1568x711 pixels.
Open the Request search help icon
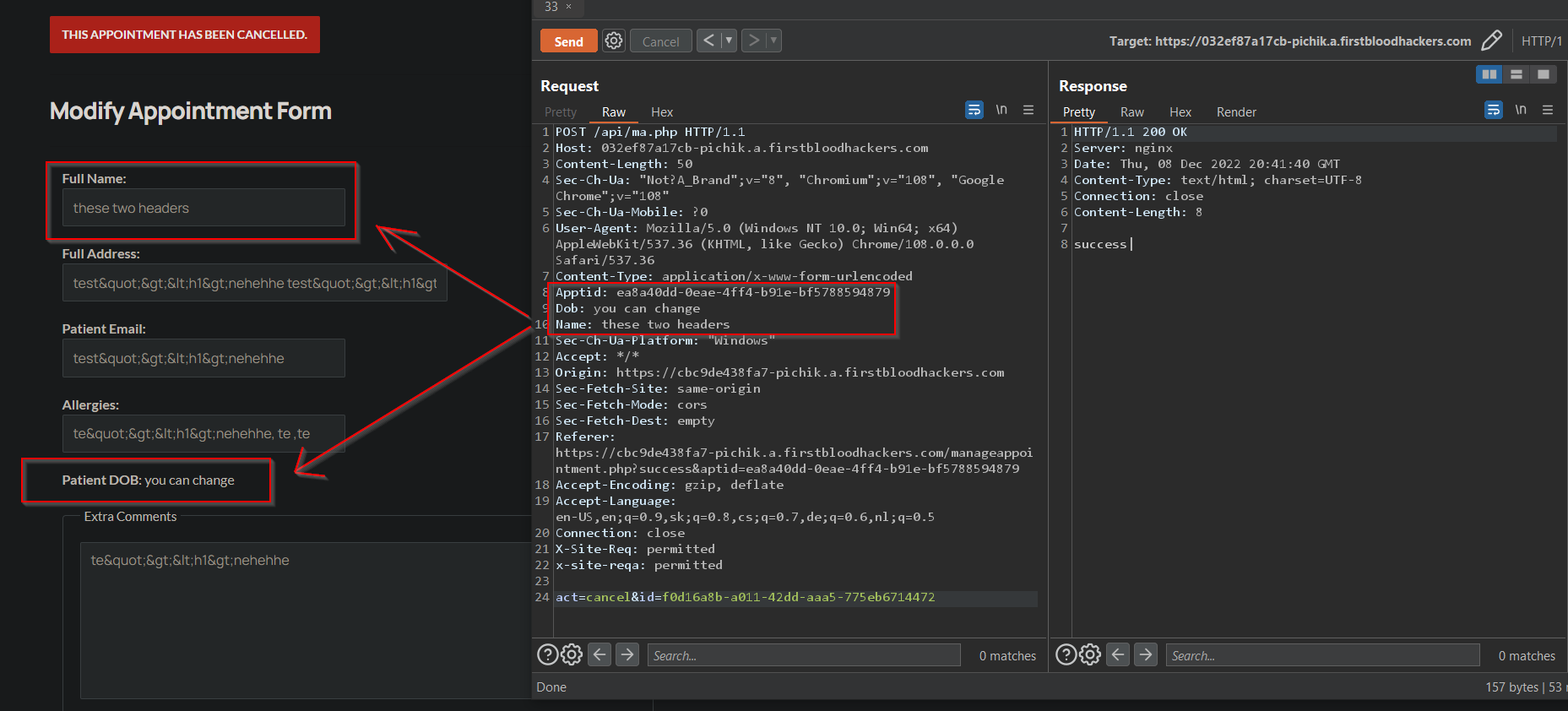548,654
